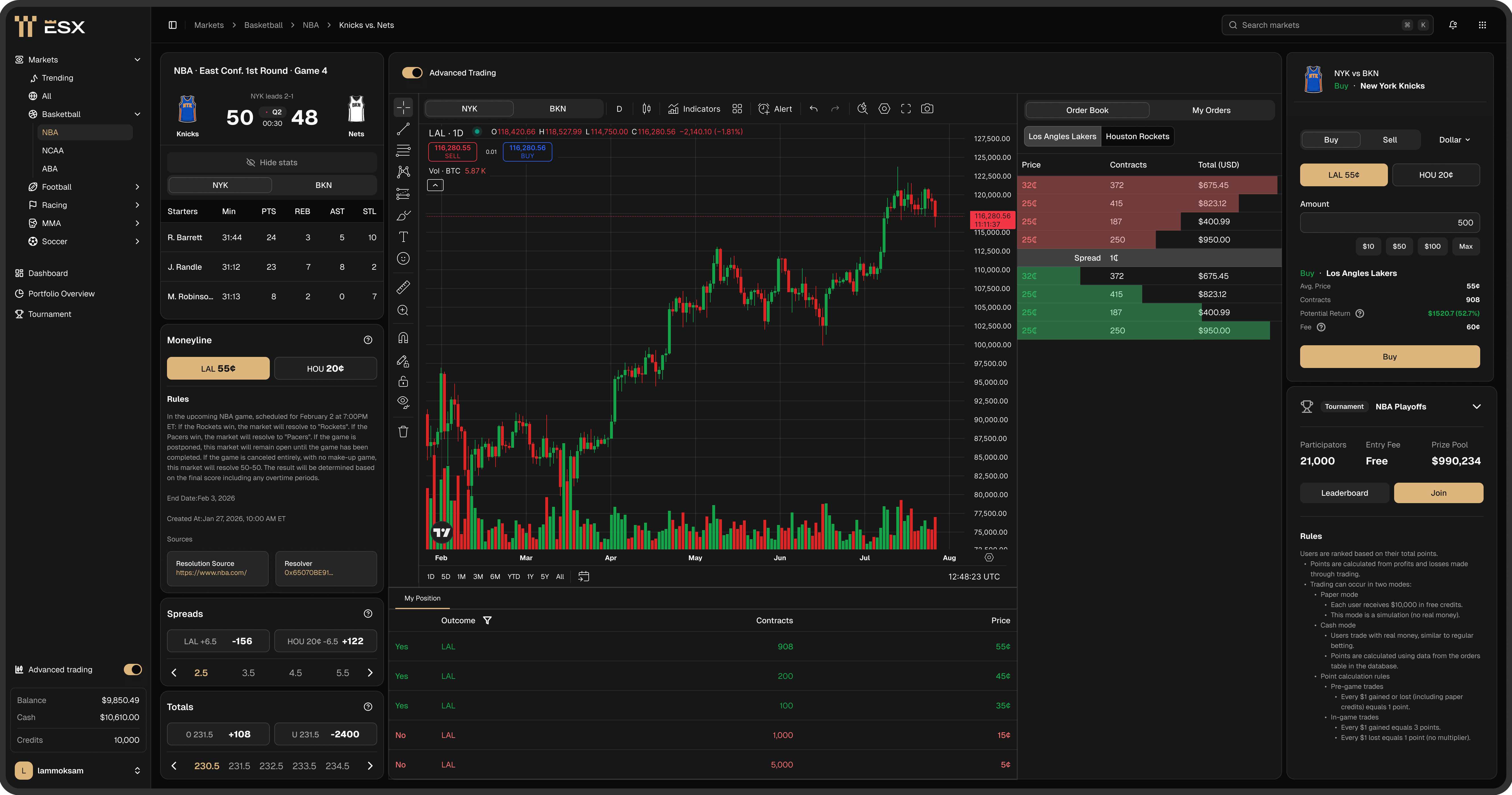
Task: Toggle hide all drawings eye icon
Action: (x=403, y=403)
